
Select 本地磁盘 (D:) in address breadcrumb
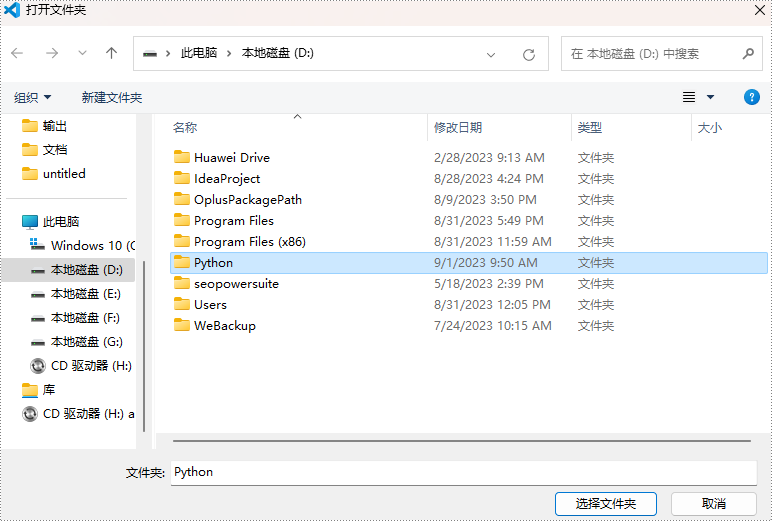click(x=278, y=53)
